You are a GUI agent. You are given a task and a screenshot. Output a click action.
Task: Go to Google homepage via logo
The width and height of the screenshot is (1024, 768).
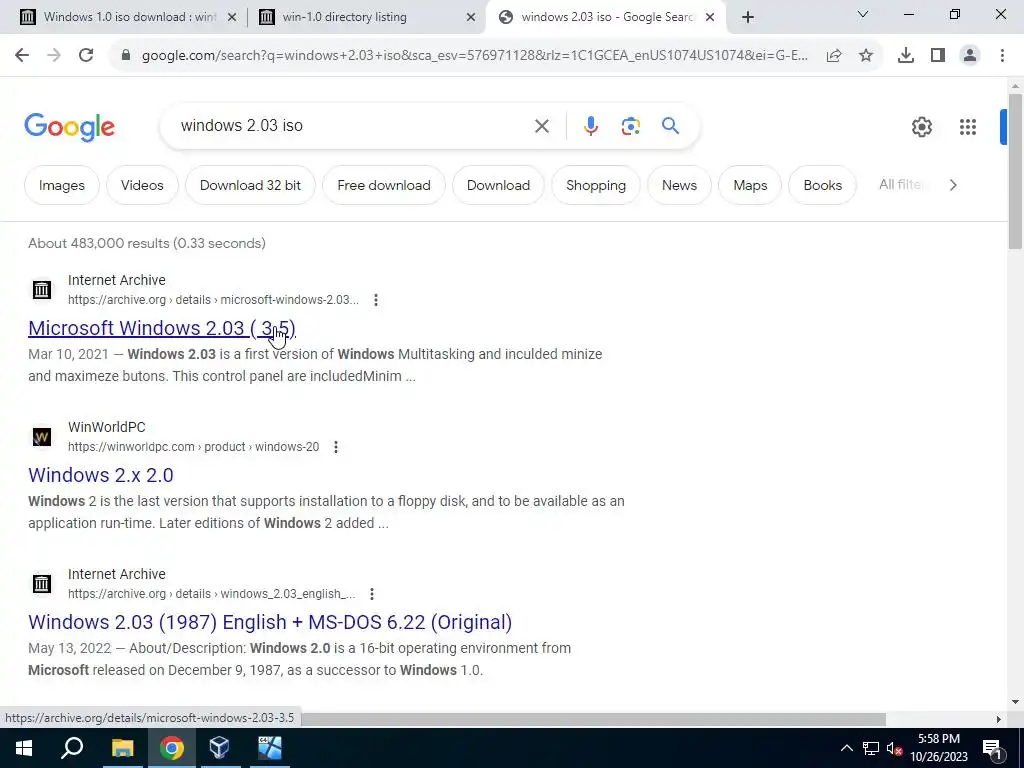click(69, 127)
